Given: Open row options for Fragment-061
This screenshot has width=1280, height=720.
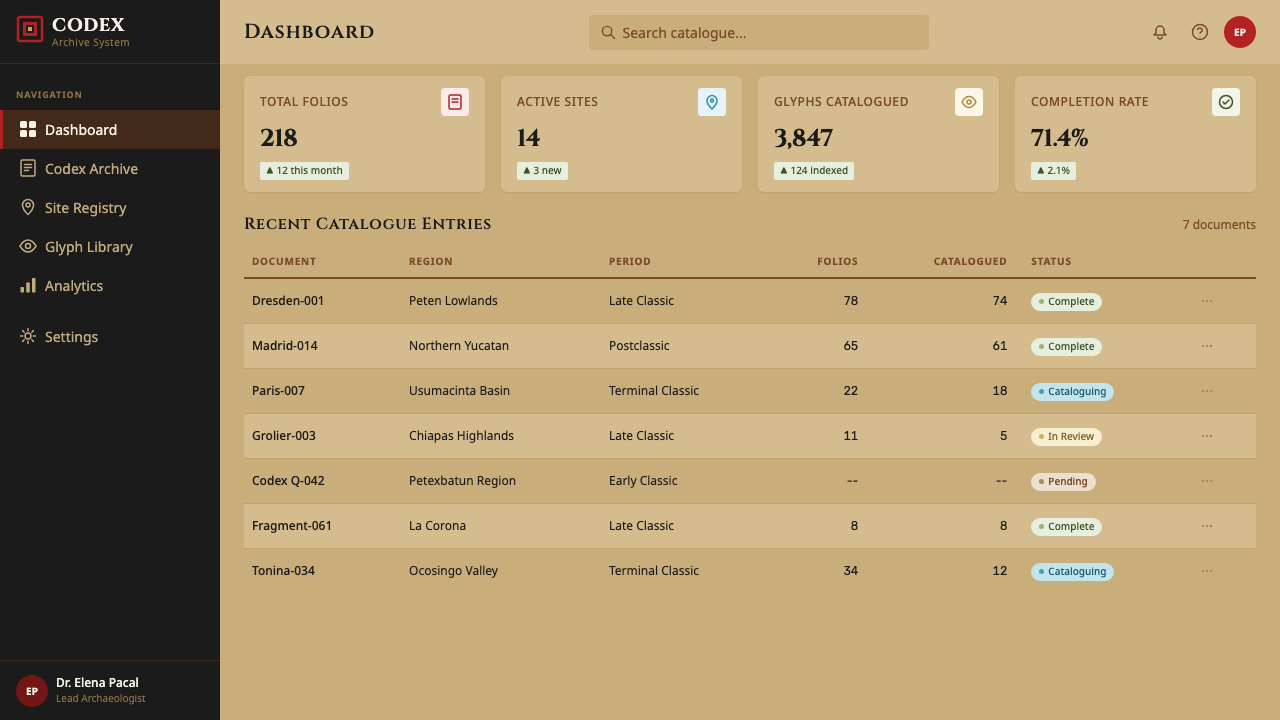Looking at the screenshot, I should click(1207, 526).
